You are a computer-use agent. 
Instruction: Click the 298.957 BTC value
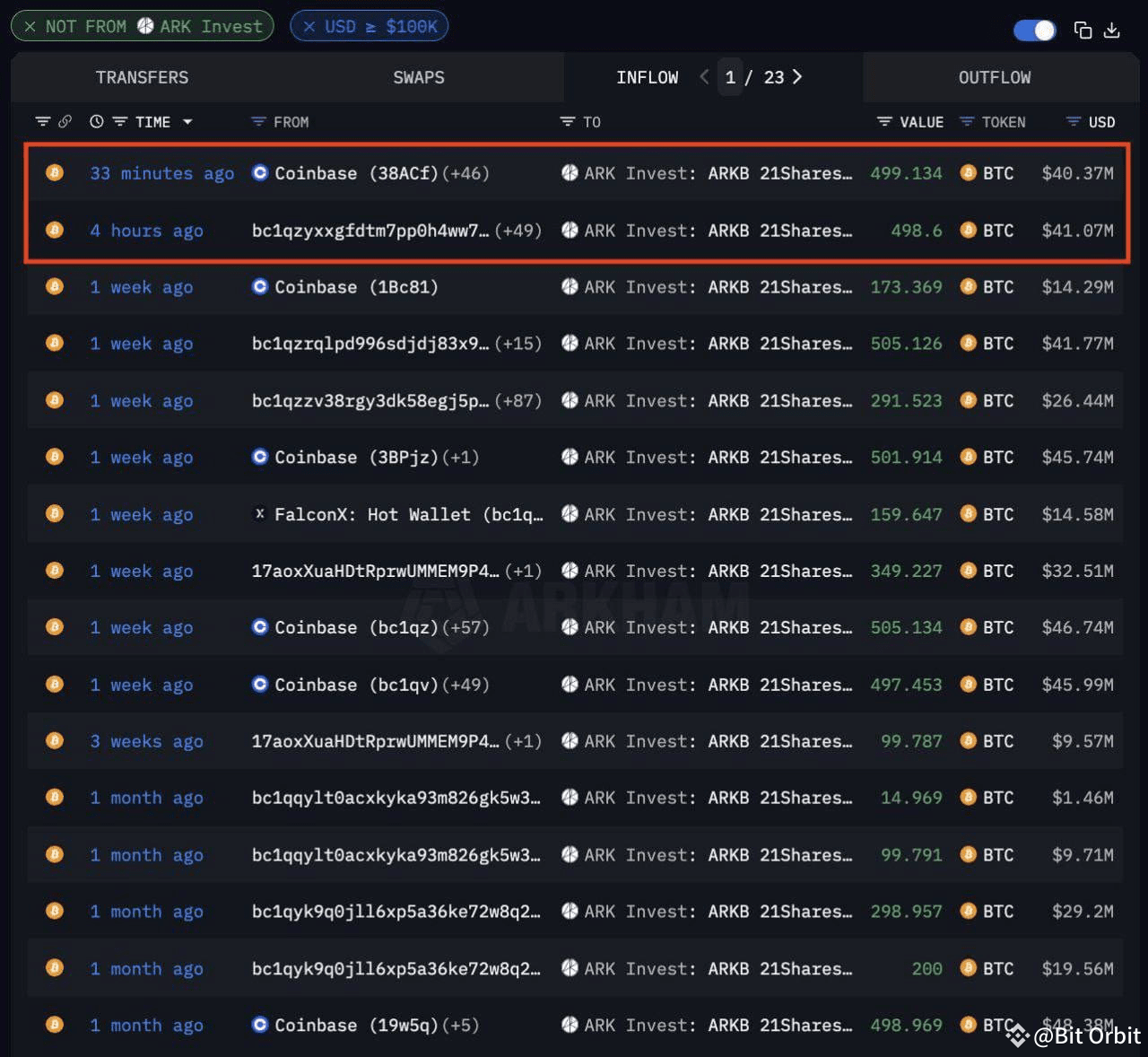pyautogui.click(x=906, y=912)
